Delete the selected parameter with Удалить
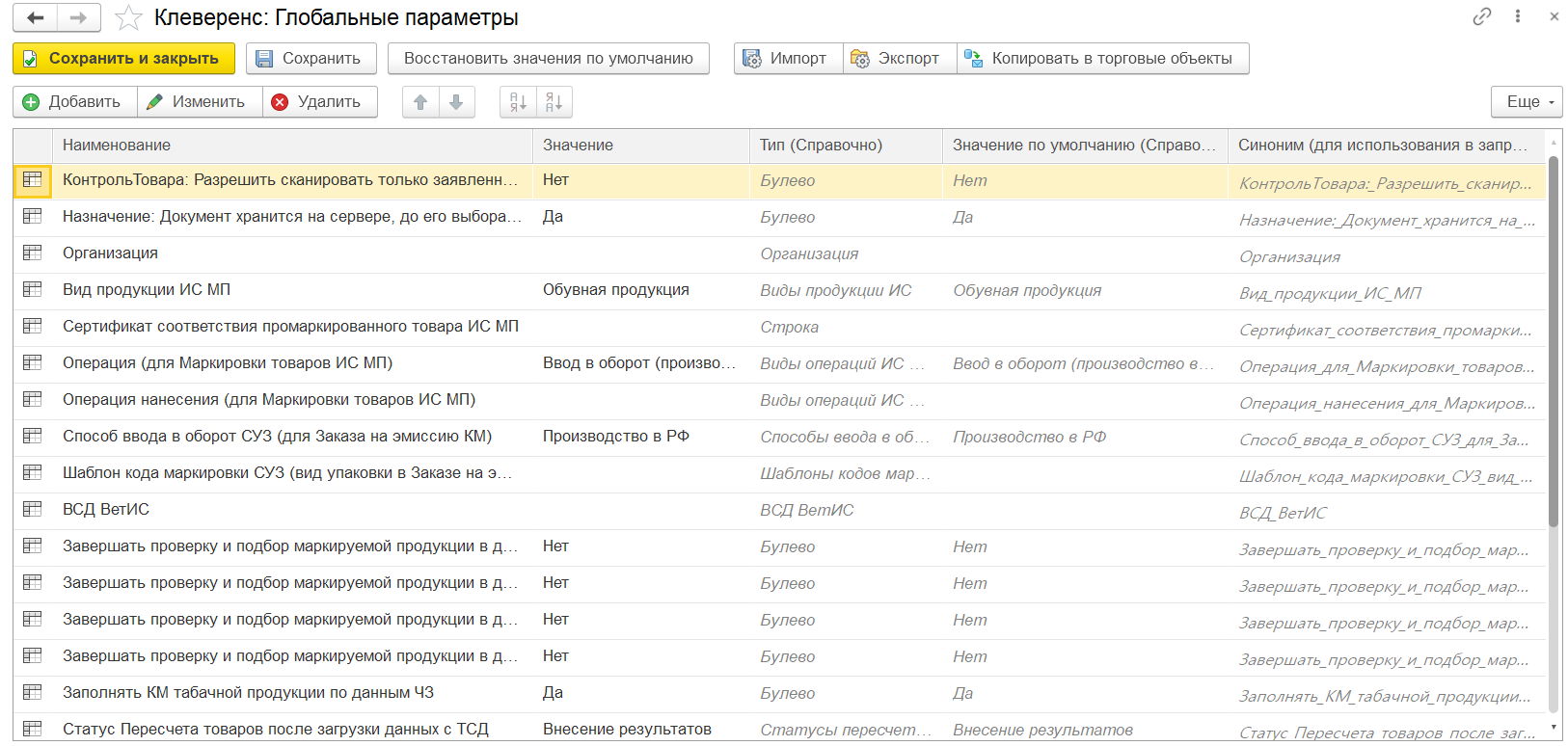Screen dimensions: 1568x746 pos(320,102)
